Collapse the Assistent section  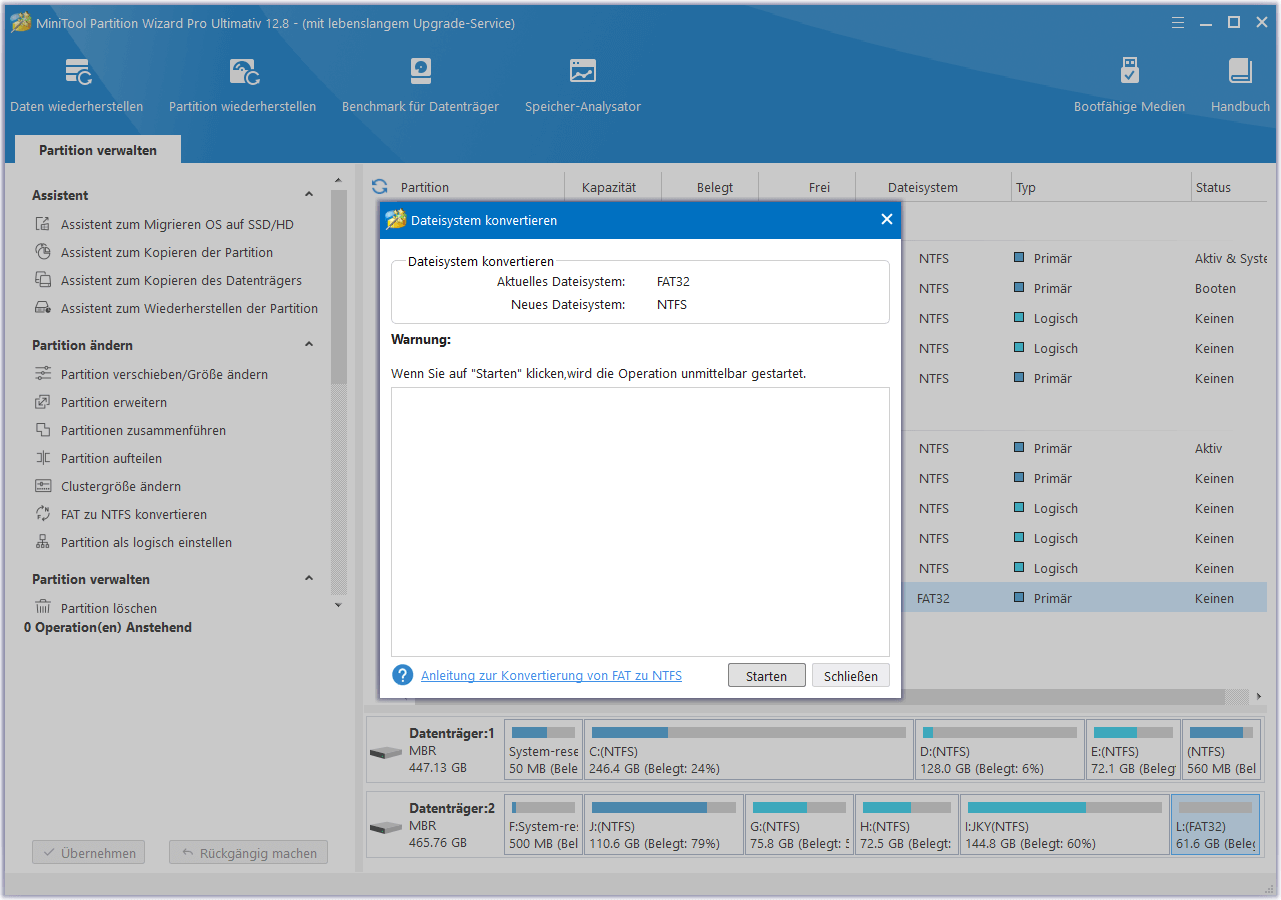pos(309,195)
